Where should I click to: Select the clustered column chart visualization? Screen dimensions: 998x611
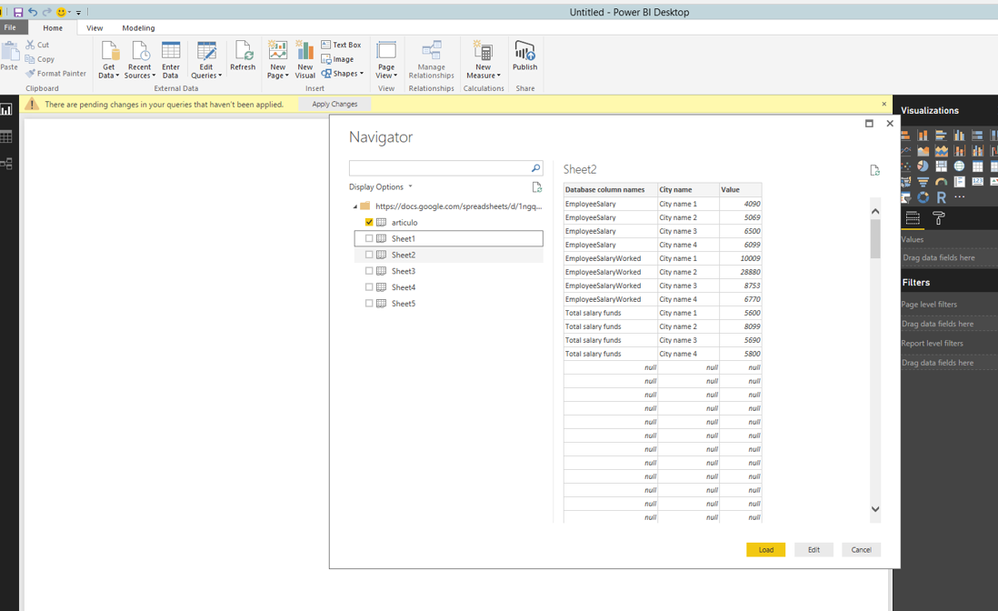coord(959,135)
